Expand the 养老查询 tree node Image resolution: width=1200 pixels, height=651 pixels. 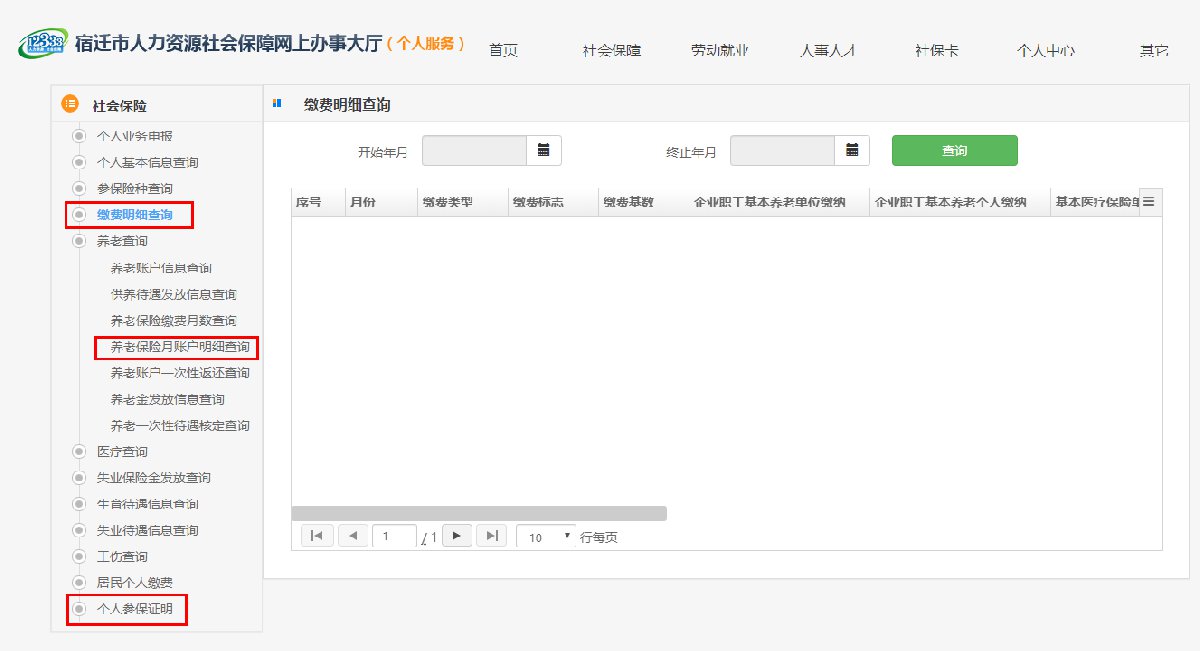click(x=79, y=241)
